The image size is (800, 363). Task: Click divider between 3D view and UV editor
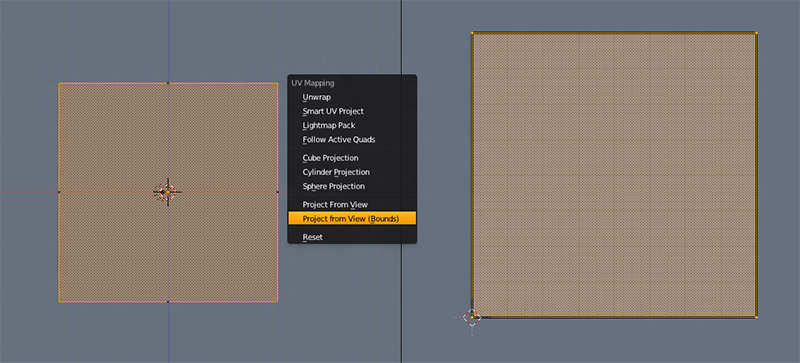point(402,181)
